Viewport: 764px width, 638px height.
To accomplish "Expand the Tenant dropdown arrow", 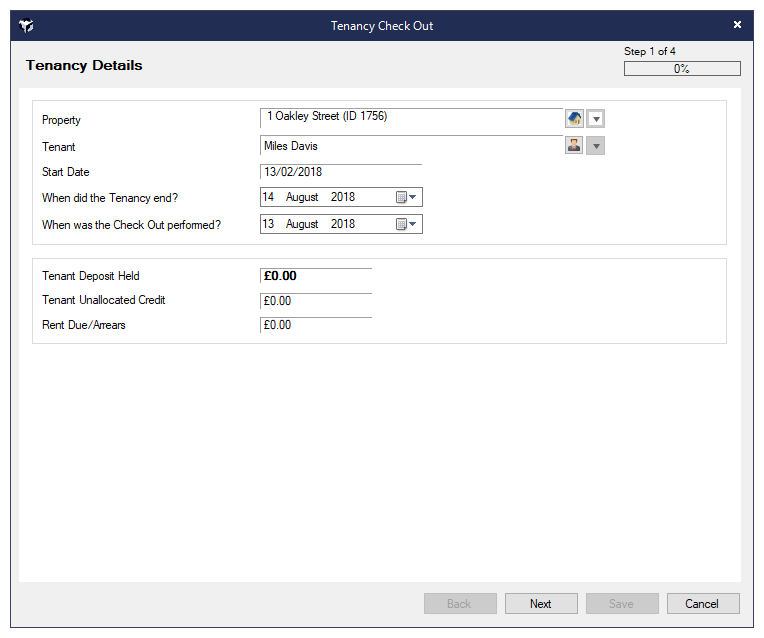I will (x=596, y=146).
